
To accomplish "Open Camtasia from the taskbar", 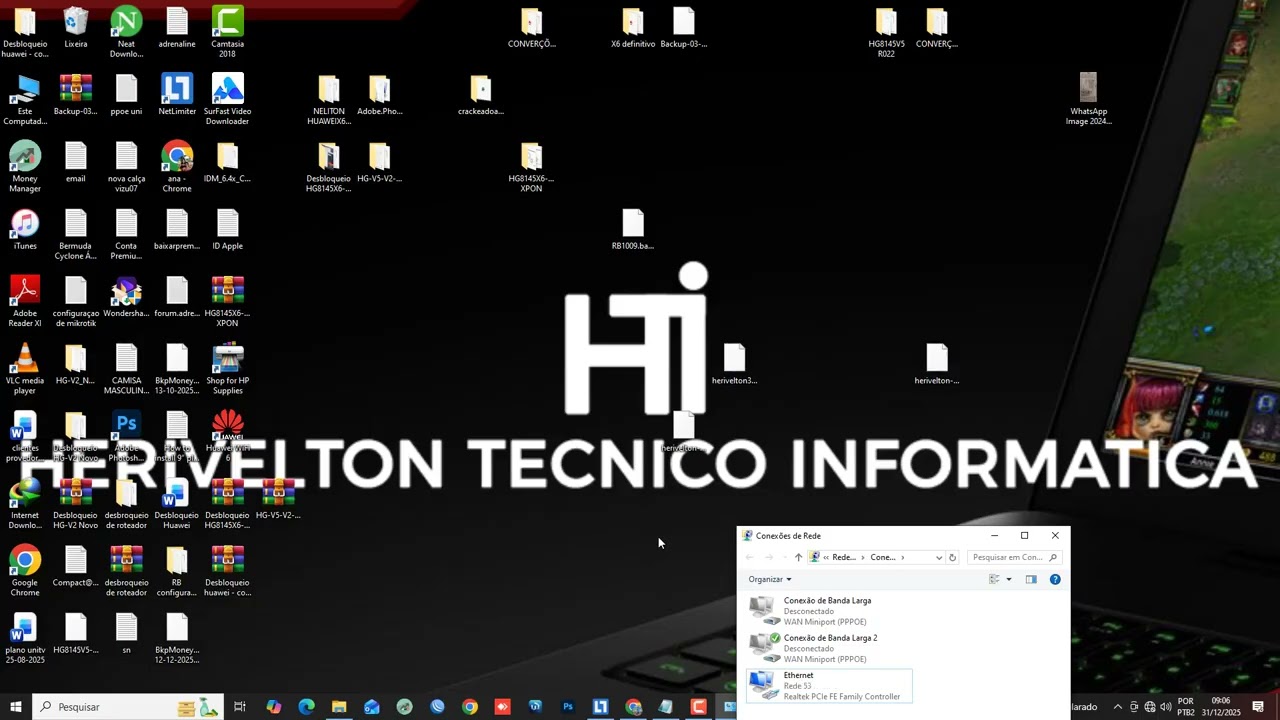I will click(699, 707).
